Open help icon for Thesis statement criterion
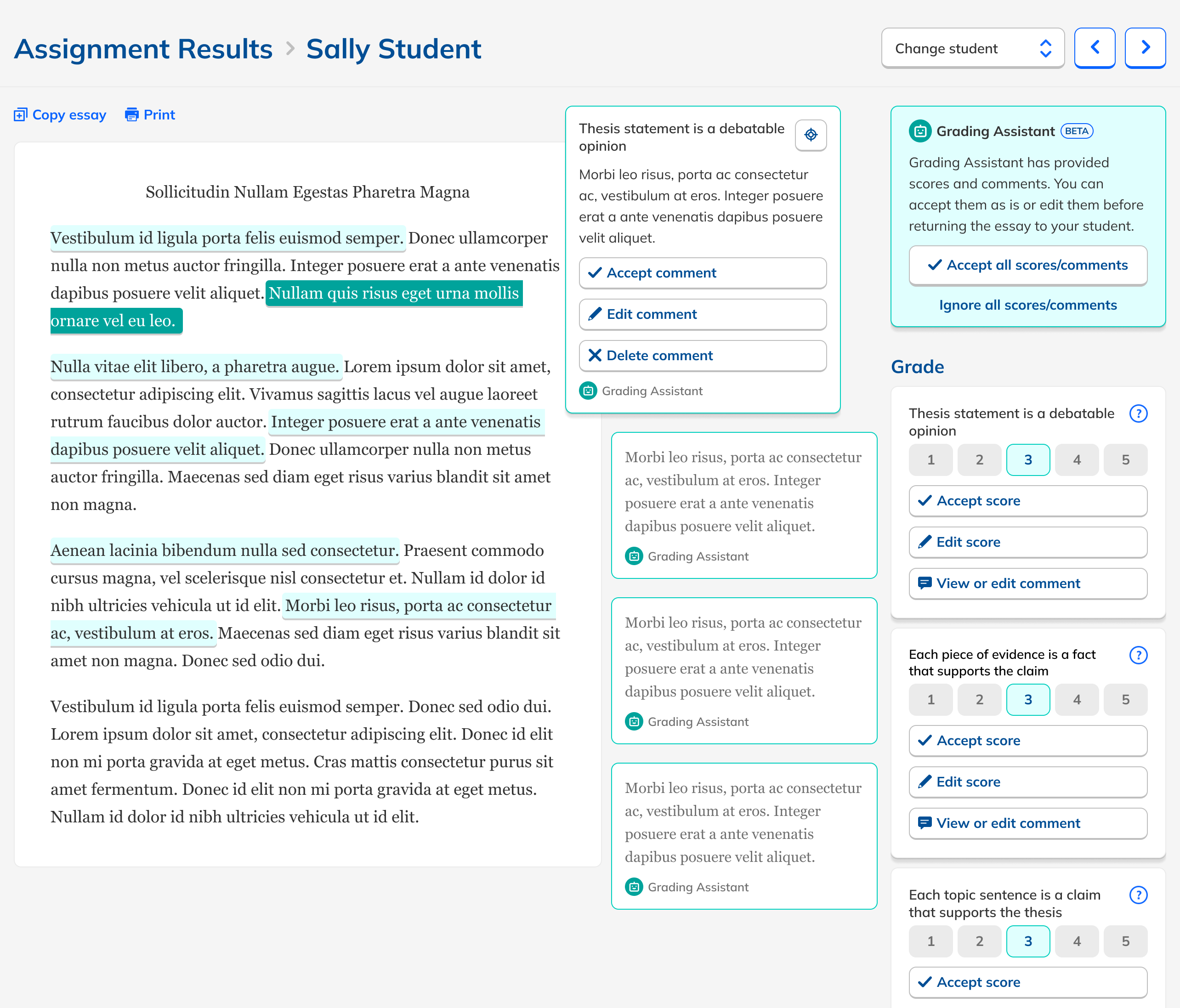The width and height of the screenshot is (1180, 1008). coord(1138,413)
